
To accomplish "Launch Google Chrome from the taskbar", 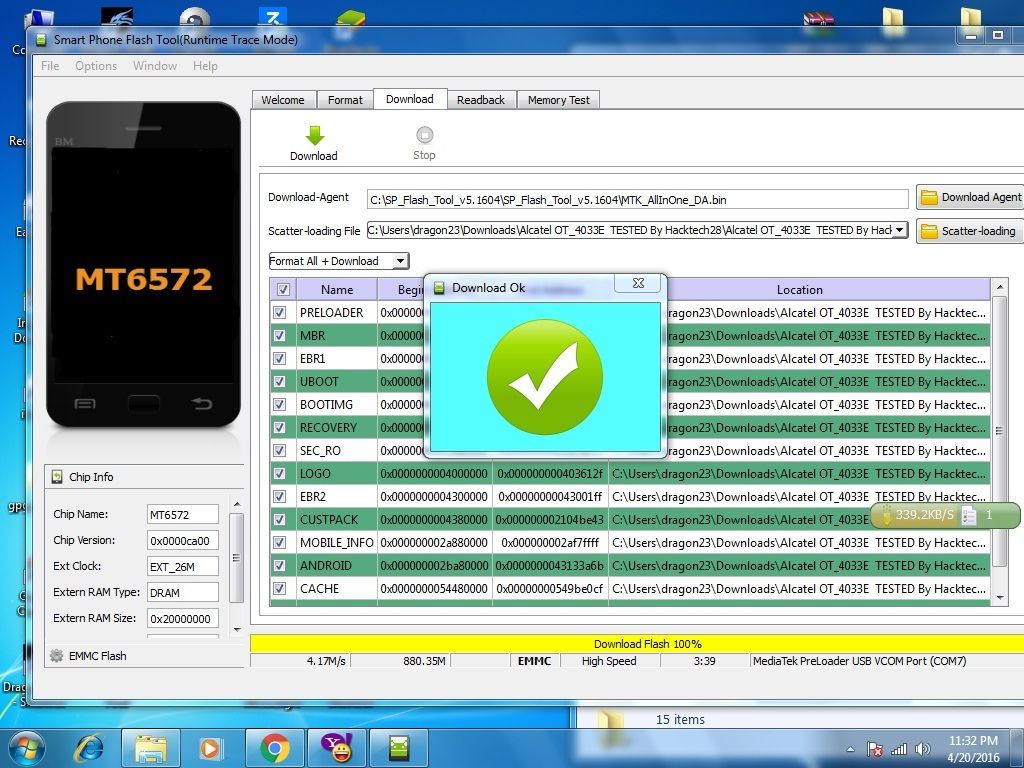I will (275, 747).
